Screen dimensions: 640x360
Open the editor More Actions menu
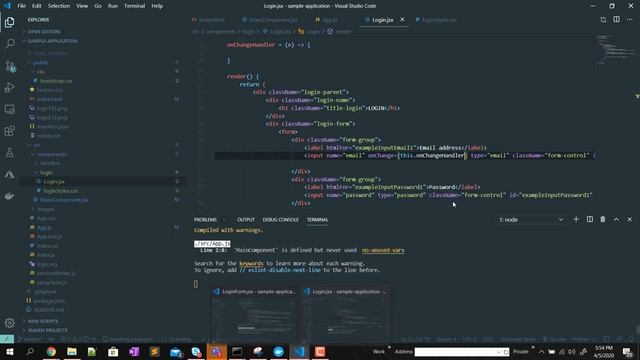(630, 19)
